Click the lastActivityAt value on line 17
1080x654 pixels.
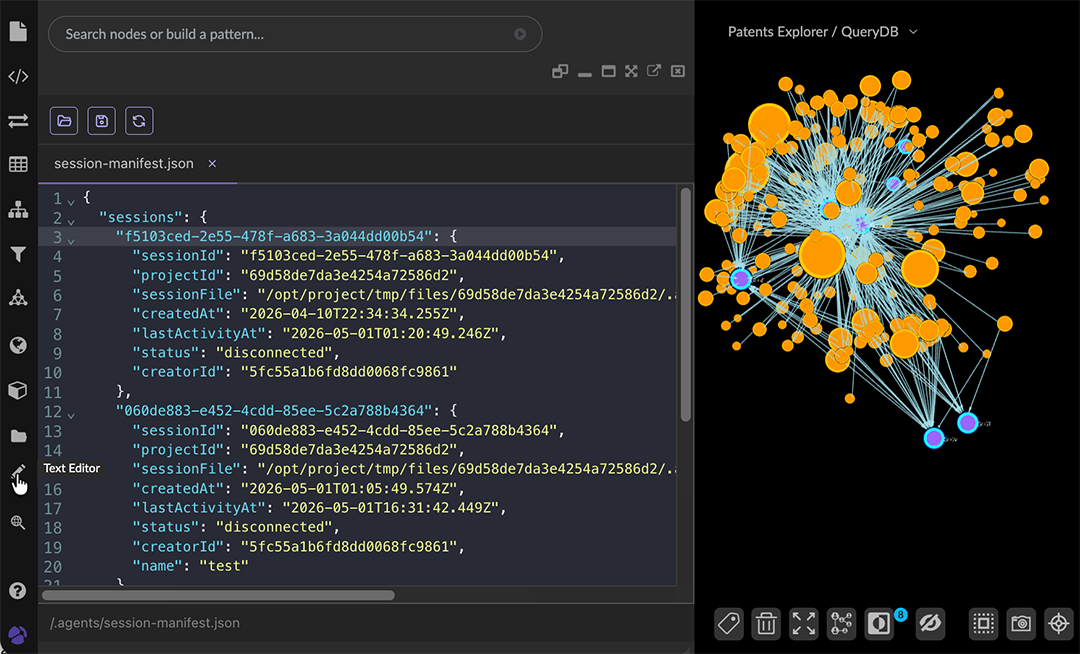click(391, 508)
